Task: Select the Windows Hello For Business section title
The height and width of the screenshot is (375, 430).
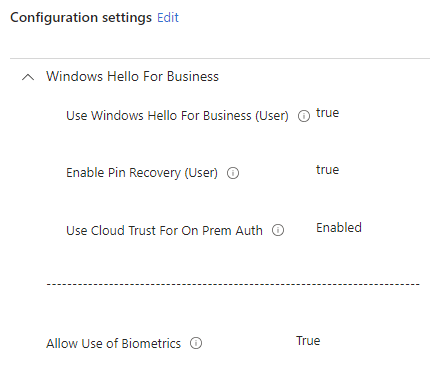Action: (132, 76)
